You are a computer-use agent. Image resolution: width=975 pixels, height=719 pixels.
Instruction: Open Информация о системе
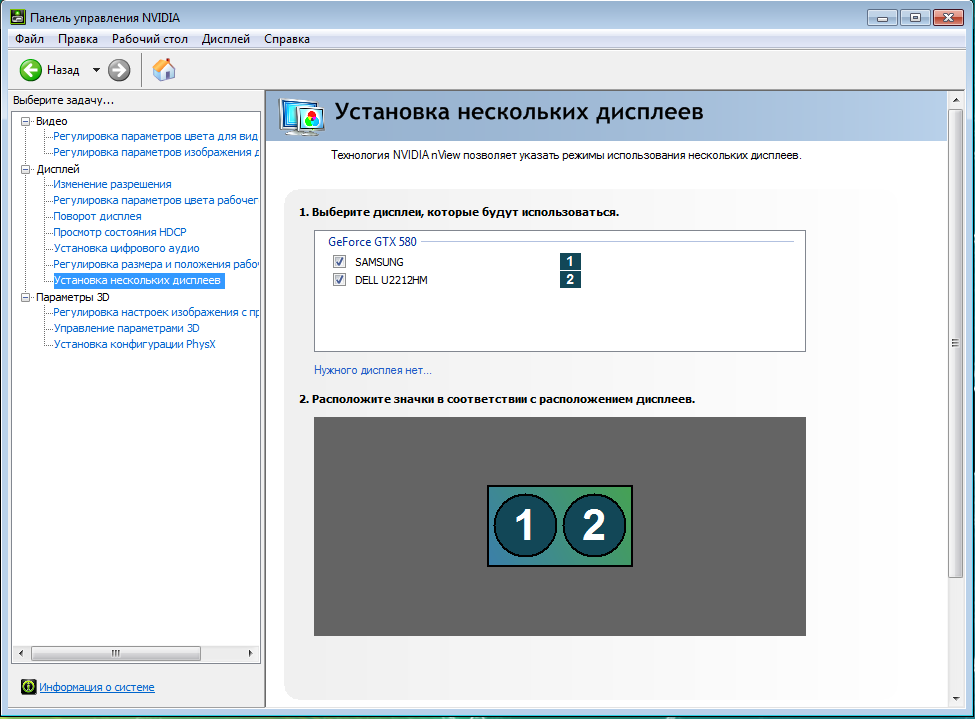(x=95, y=687)
